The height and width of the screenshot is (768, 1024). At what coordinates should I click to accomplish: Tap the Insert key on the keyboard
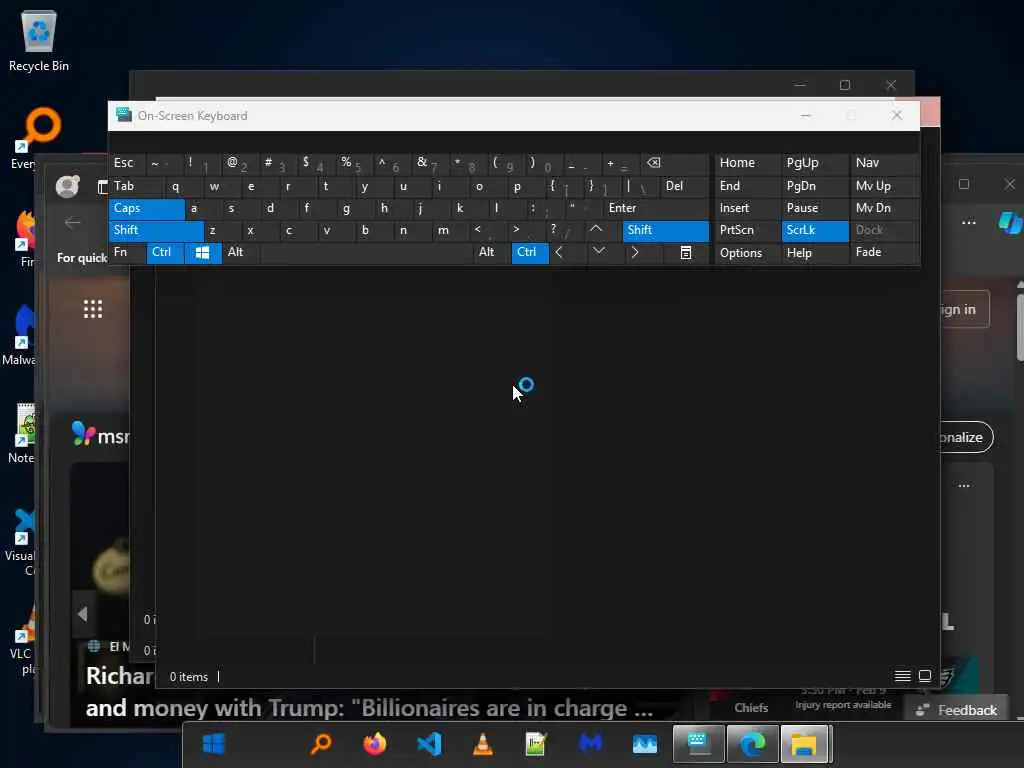[x=747, y=208]
